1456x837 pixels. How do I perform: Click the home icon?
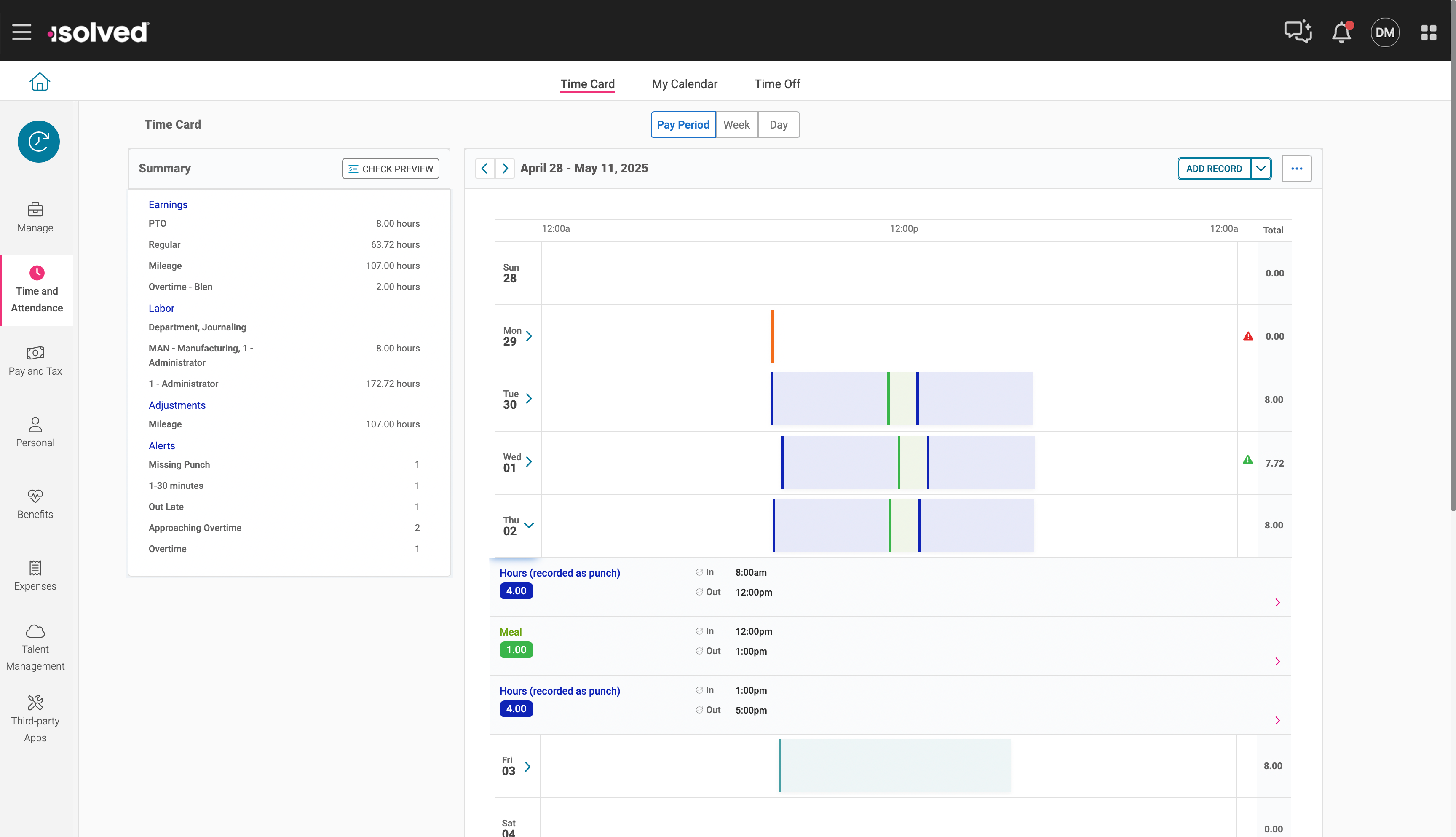[x=40, y=82]
